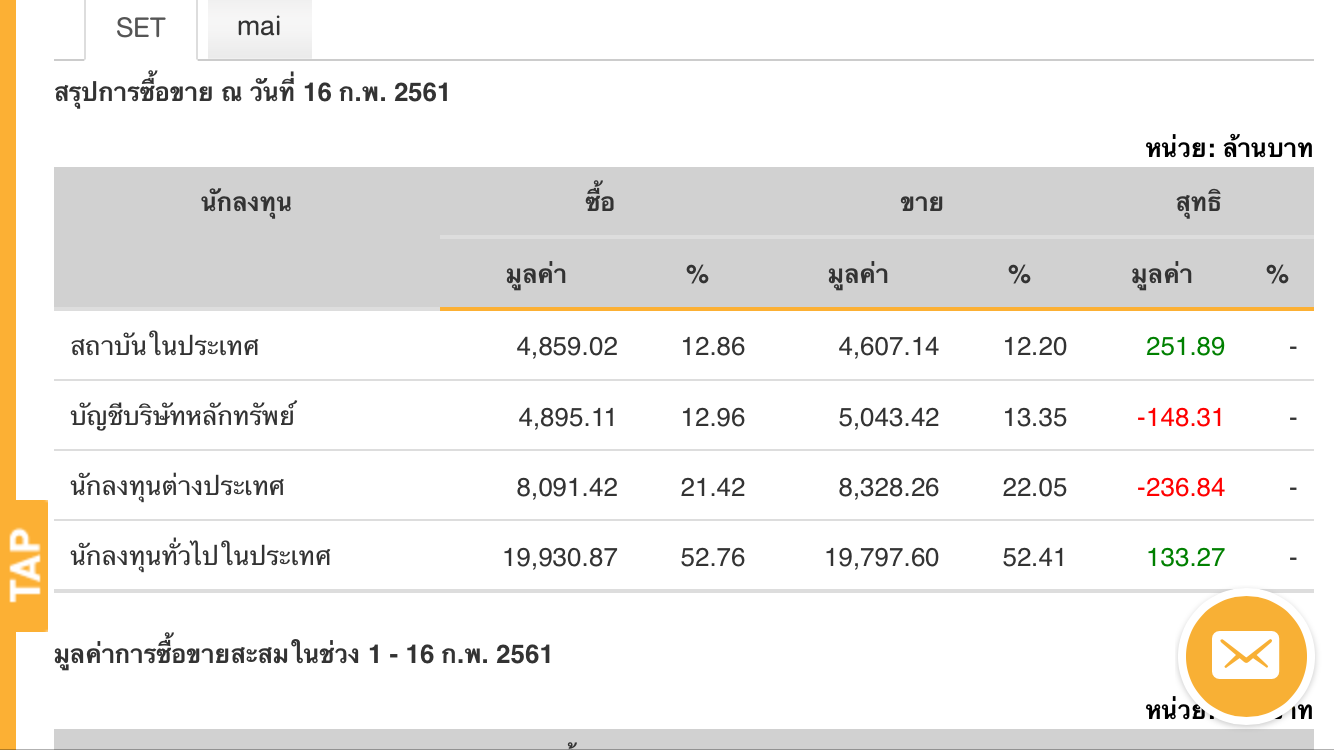Switch to the mai tab
1334x750 pixels.
(259, 27)
